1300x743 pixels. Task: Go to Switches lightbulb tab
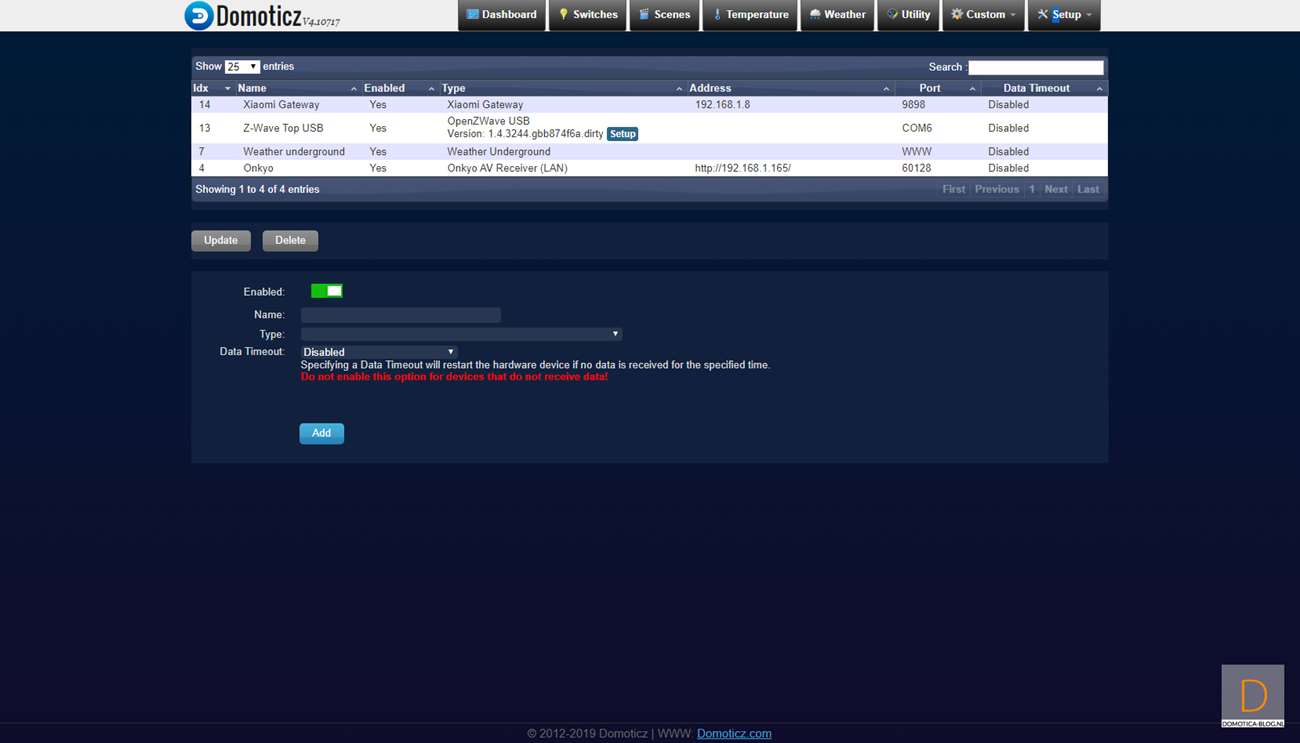coord(588,15)
